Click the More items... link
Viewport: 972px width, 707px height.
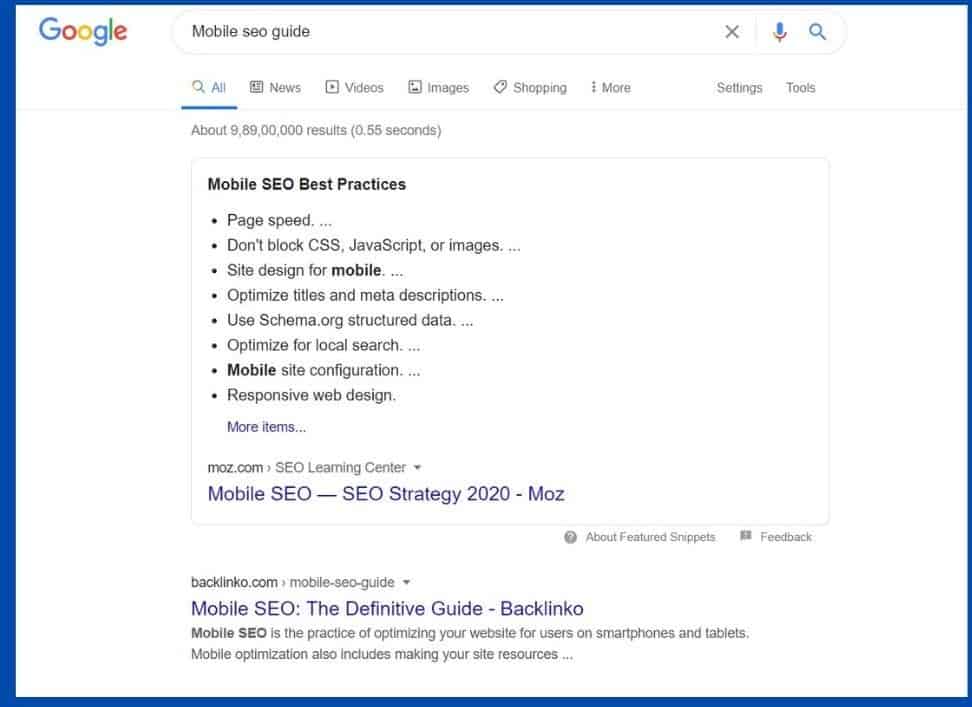click(267, 427)
